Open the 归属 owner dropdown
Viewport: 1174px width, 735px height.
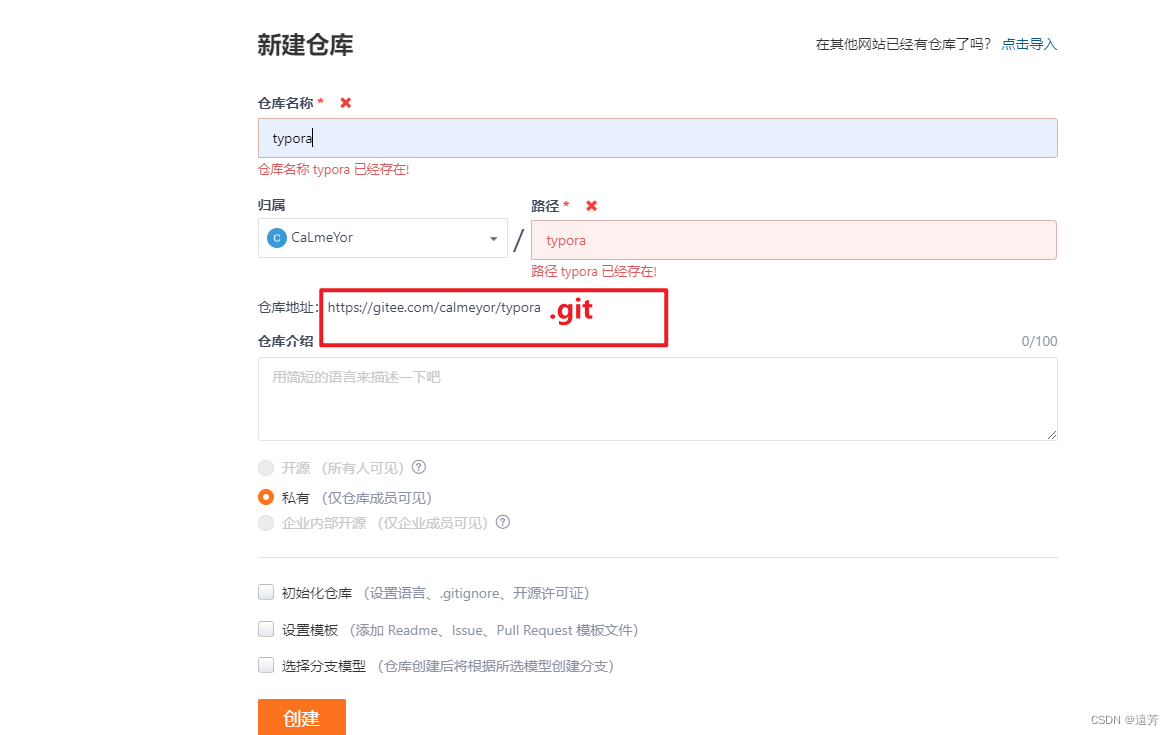tap(383, 237)
